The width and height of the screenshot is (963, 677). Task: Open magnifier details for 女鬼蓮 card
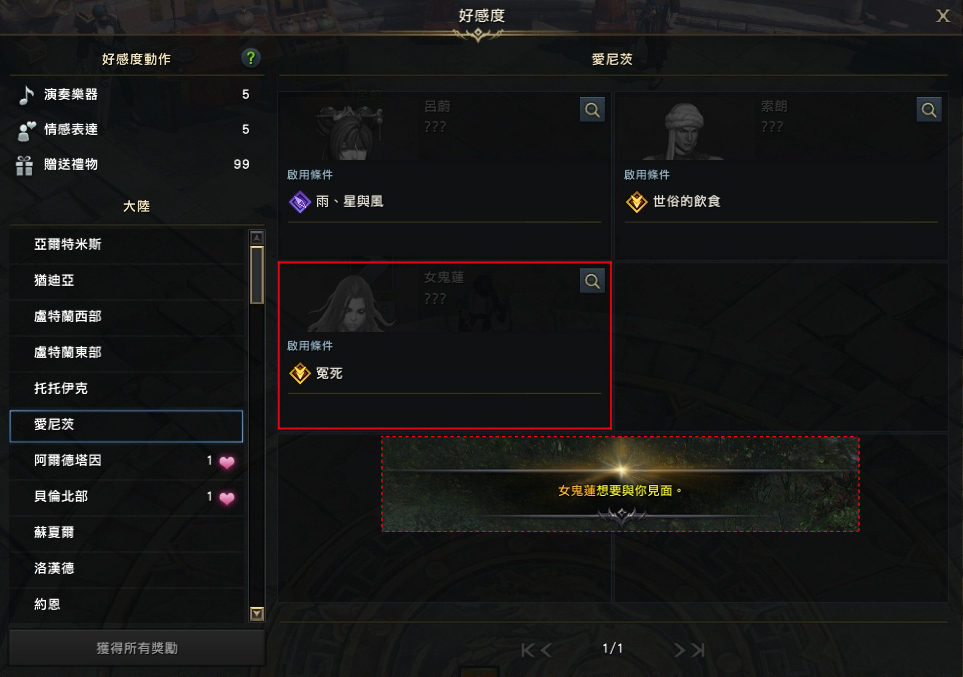(x=592, y=281)
